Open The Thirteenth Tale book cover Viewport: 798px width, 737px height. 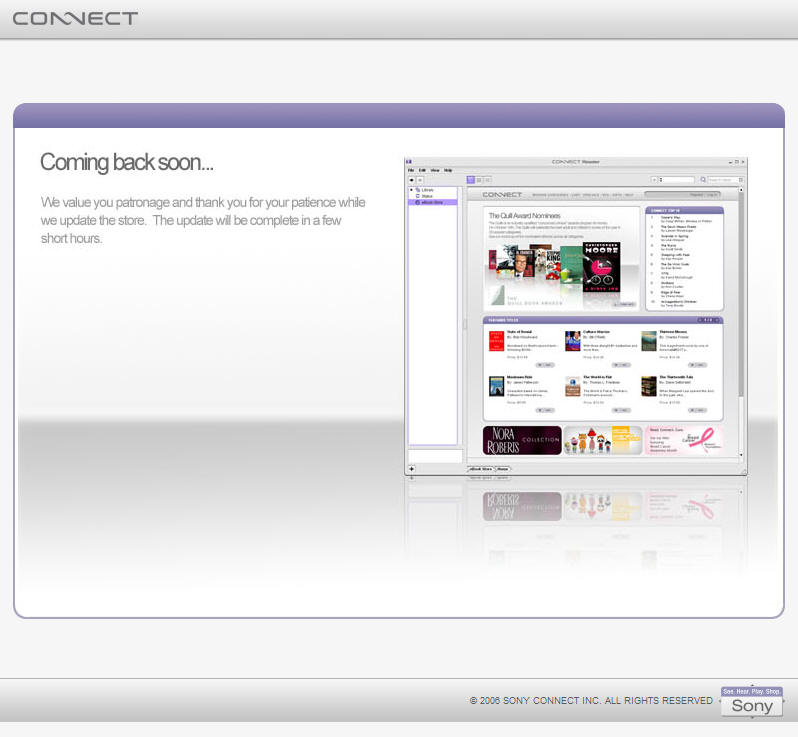coord(649,386)
